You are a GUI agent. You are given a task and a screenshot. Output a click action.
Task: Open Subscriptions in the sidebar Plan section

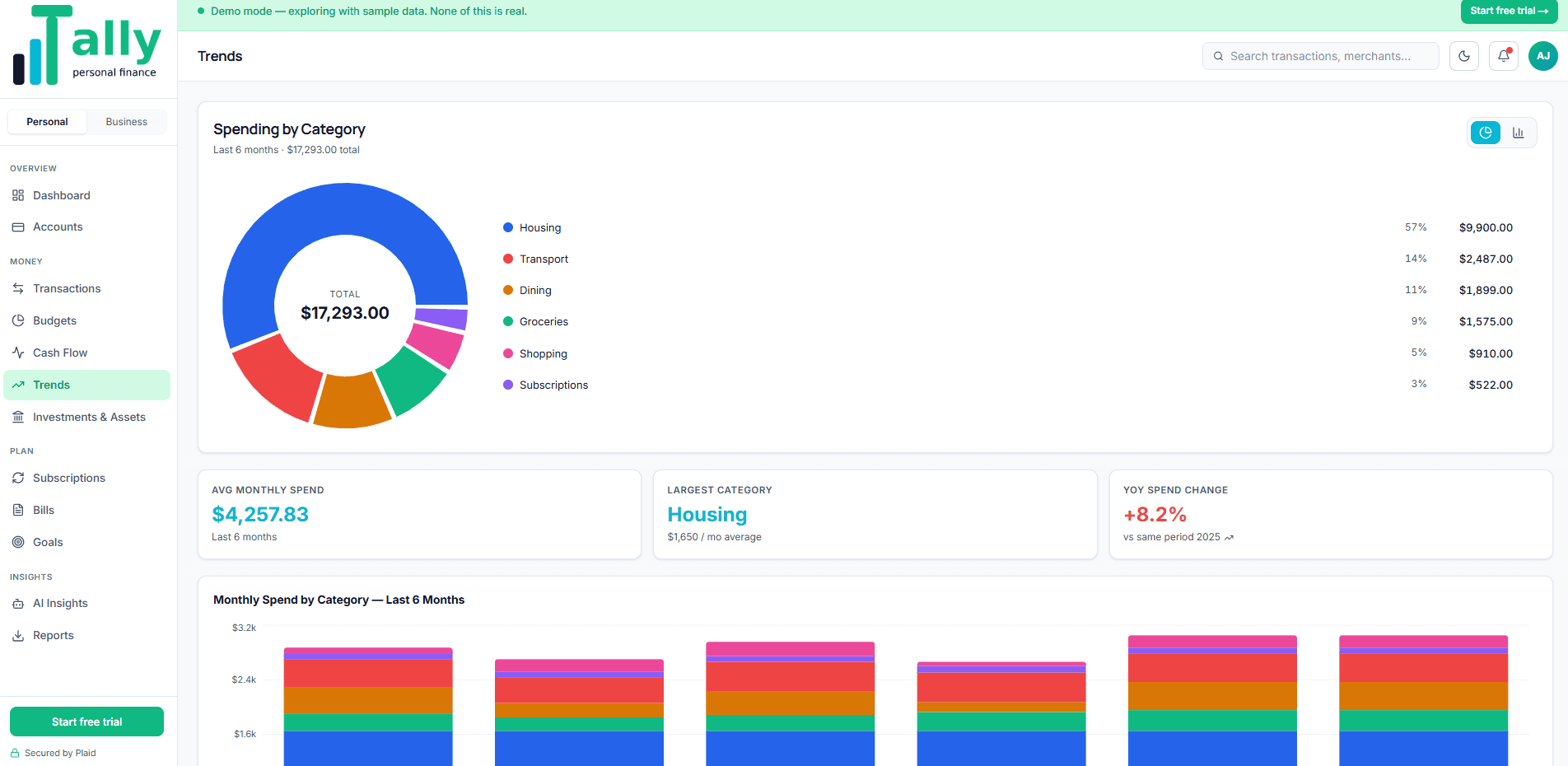pos(87,478)
